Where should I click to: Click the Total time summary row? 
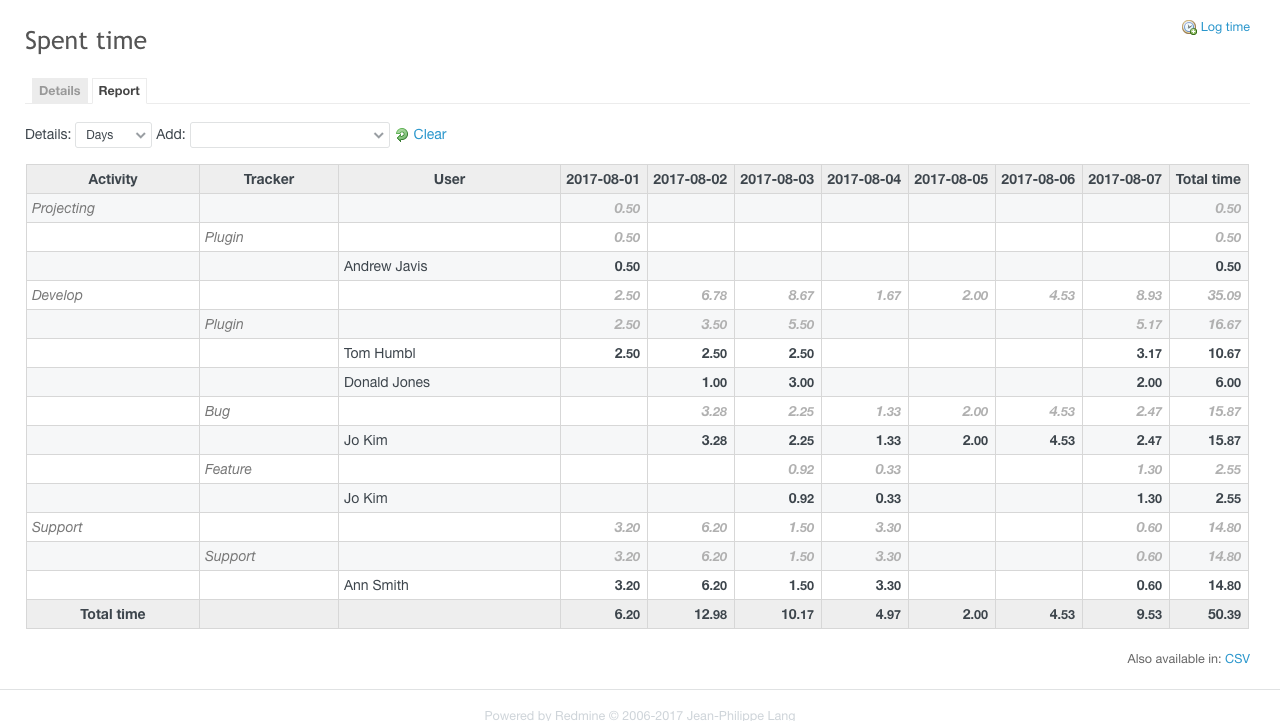click(x=112, y=614)
